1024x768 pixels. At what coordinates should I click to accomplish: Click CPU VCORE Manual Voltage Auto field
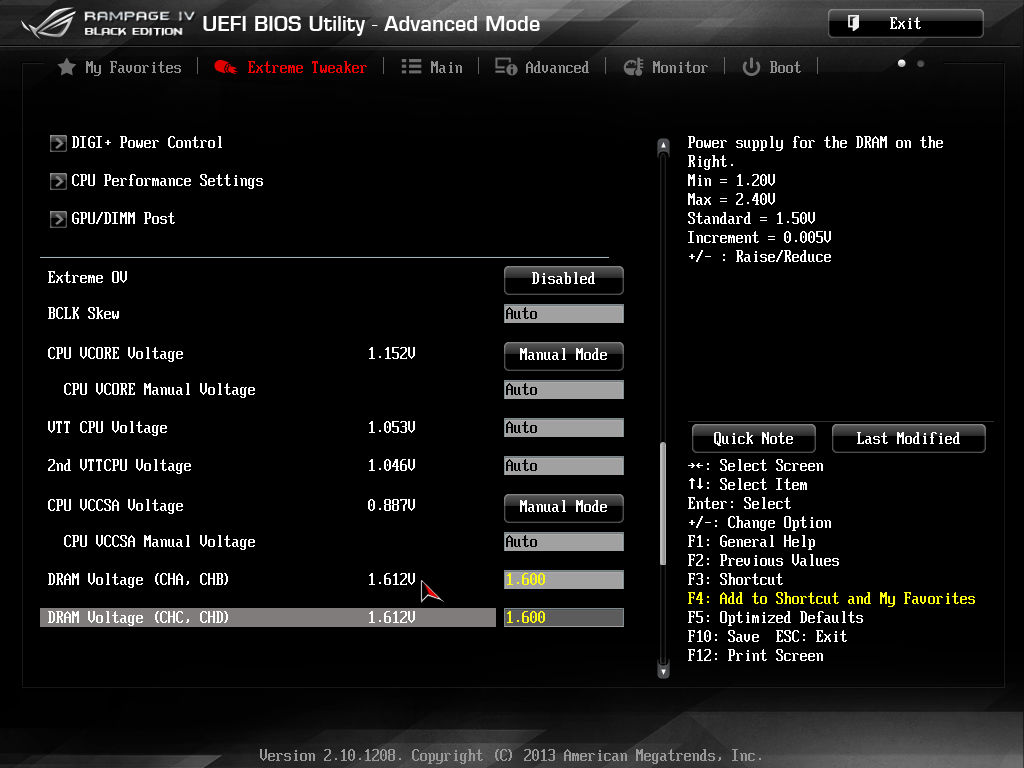tap(564, 390)
